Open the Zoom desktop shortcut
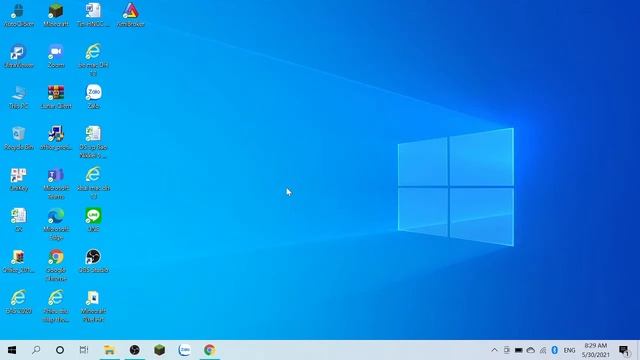The image size is (640, 360). 56,56
